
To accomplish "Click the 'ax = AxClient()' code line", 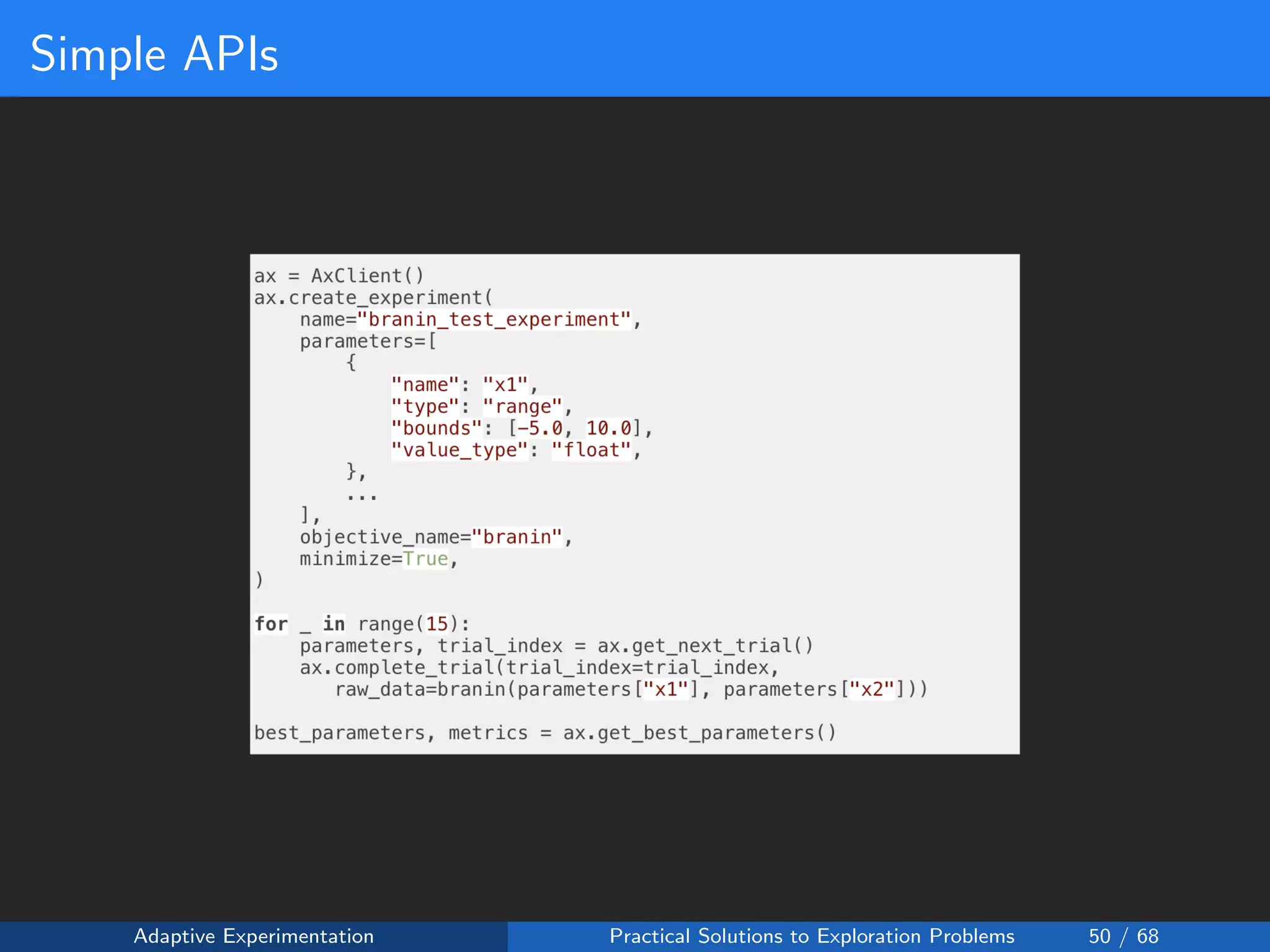I will [339, 275].
